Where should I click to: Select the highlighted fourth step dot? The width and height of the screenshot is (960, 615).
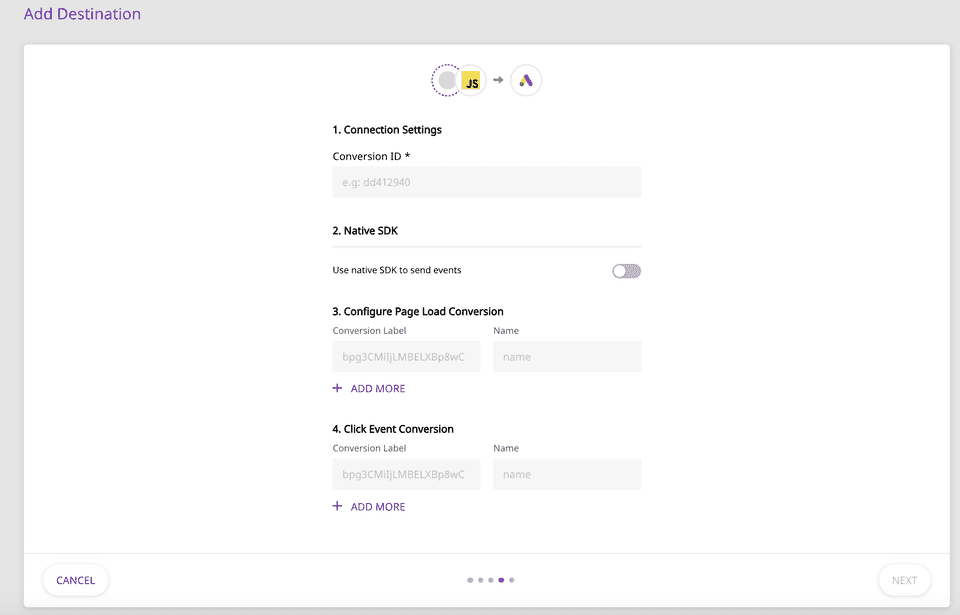click(x=501, y=580)
